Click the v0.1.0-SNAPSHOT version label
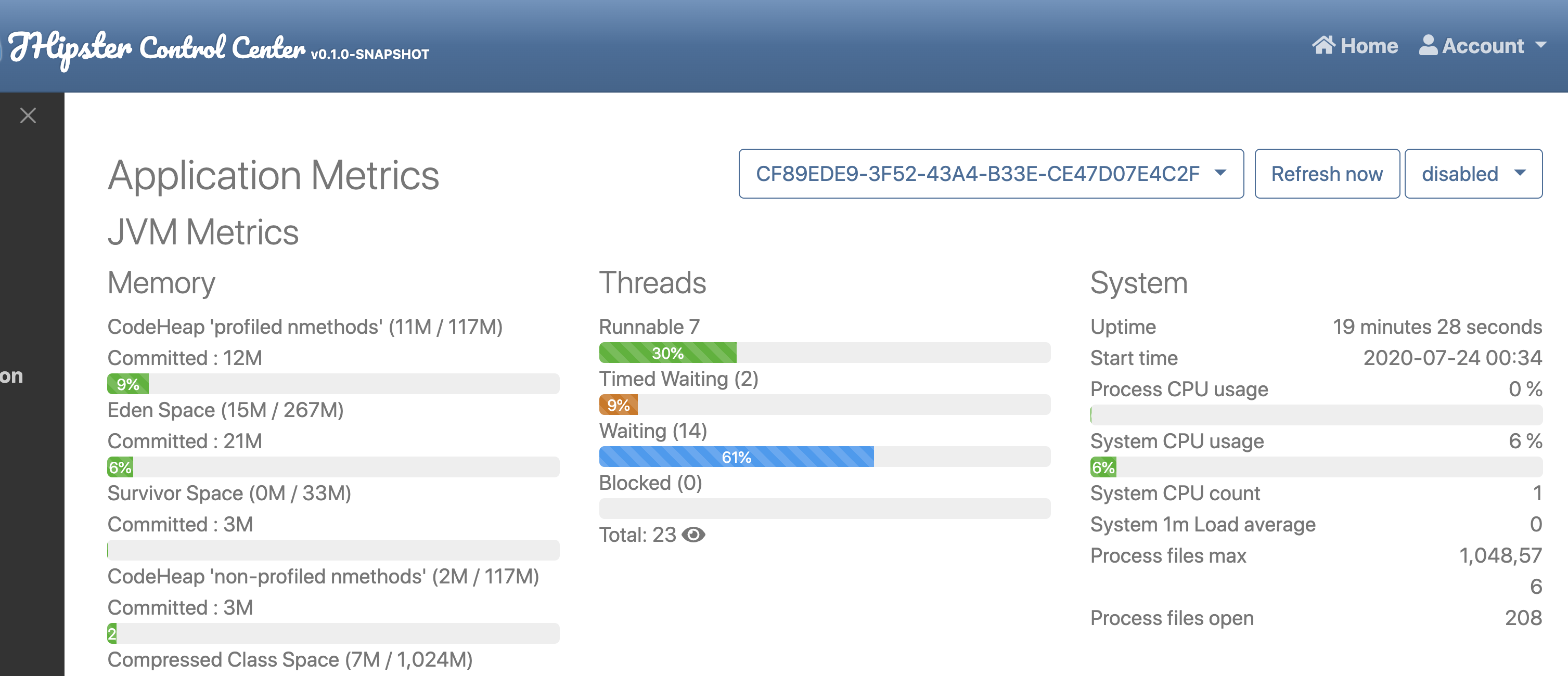The image size is (1568, 676). pyautogui.click(x=369, y=55)
